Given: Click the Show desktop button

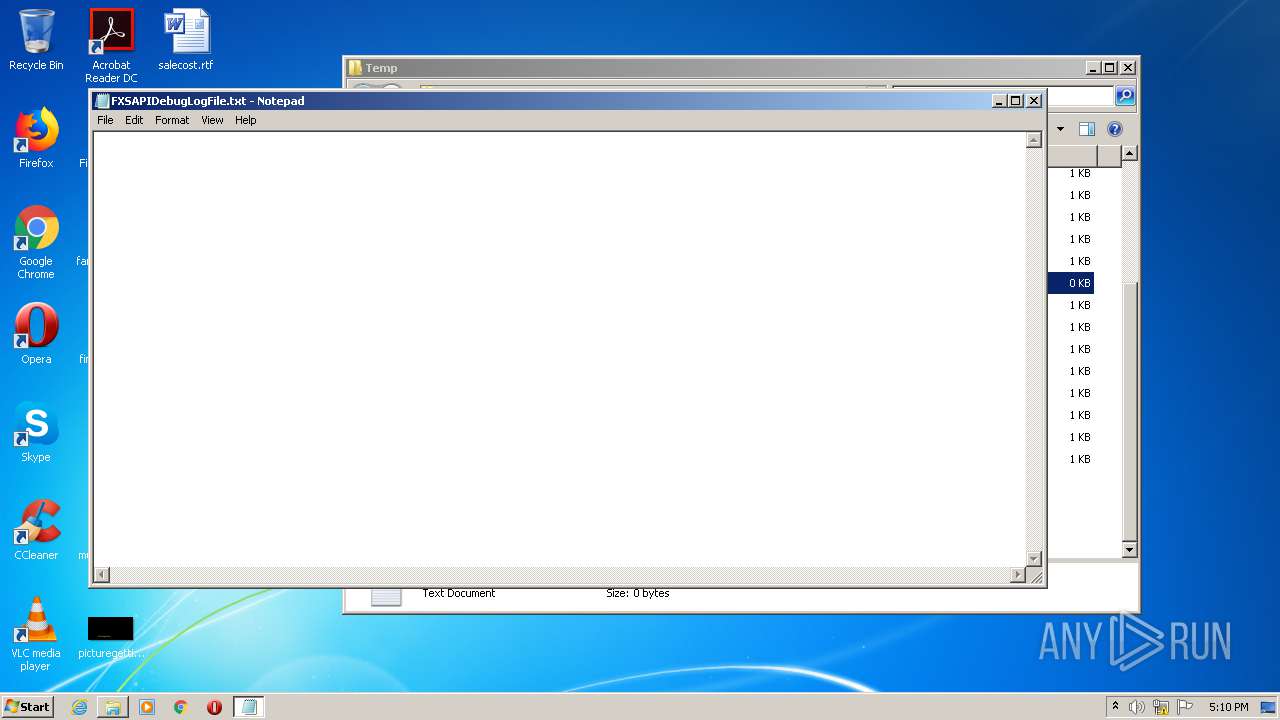Looking at the screenshot, I should point(1268,707).
